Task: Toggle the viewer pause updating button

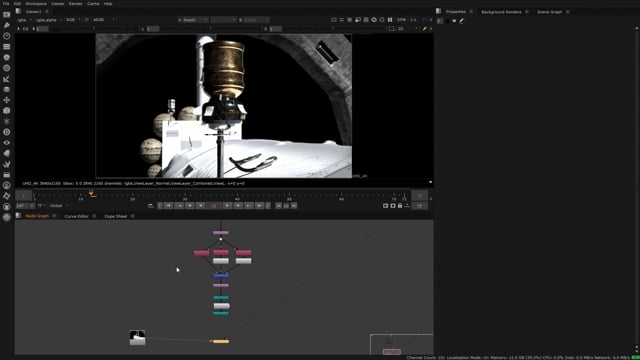Action: 390,20
